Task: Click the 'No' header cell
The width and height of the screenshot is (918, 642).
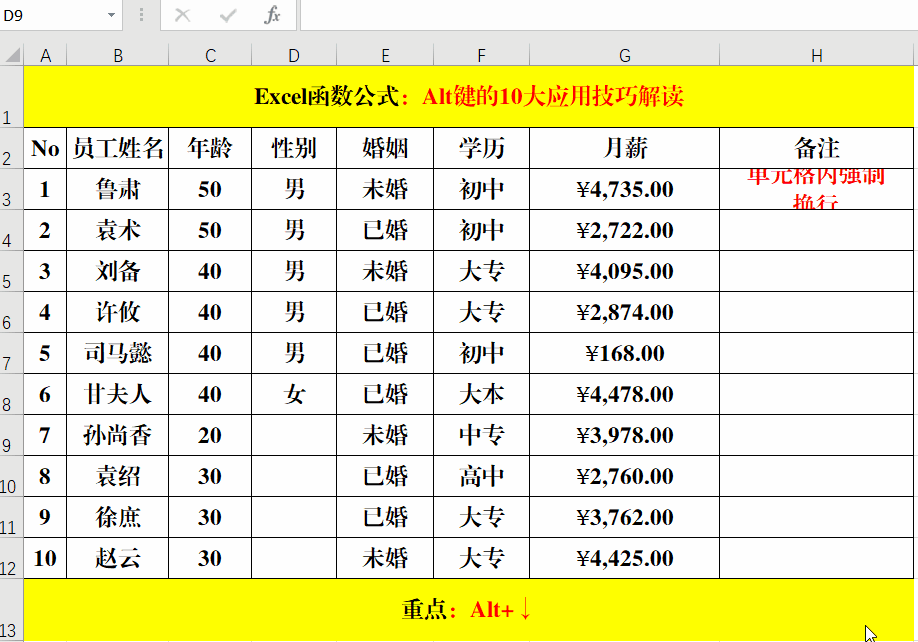Action: pos(45,148)
